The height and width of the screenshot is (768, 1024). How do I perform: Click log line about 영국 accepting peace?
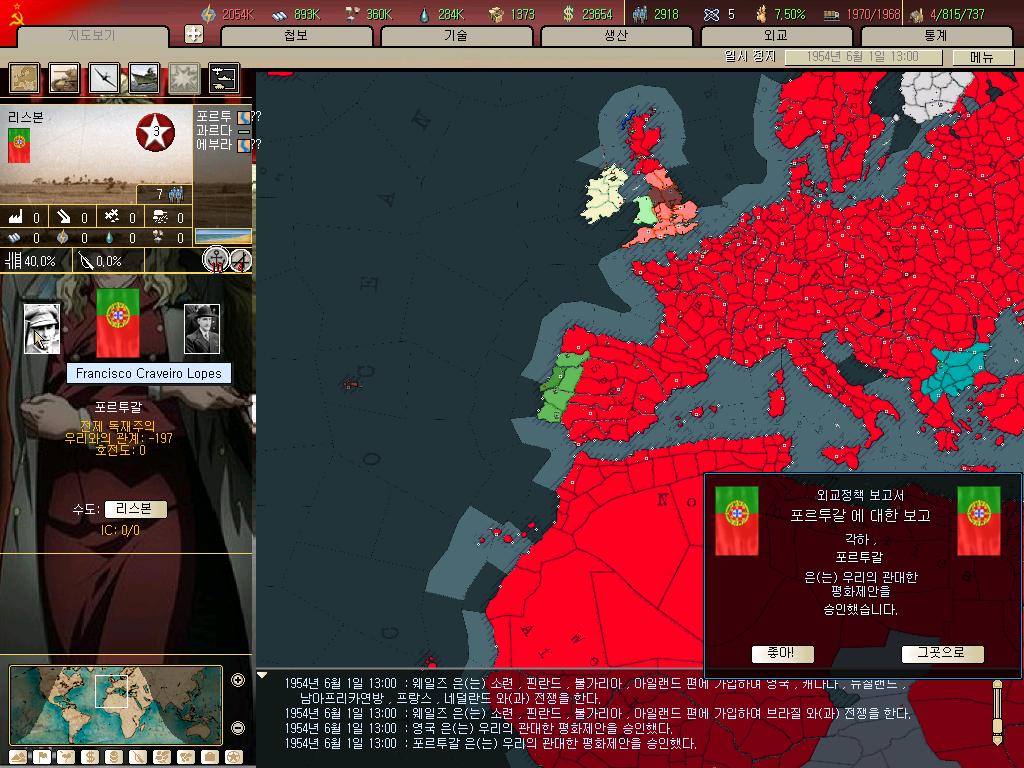click(478, 728)
